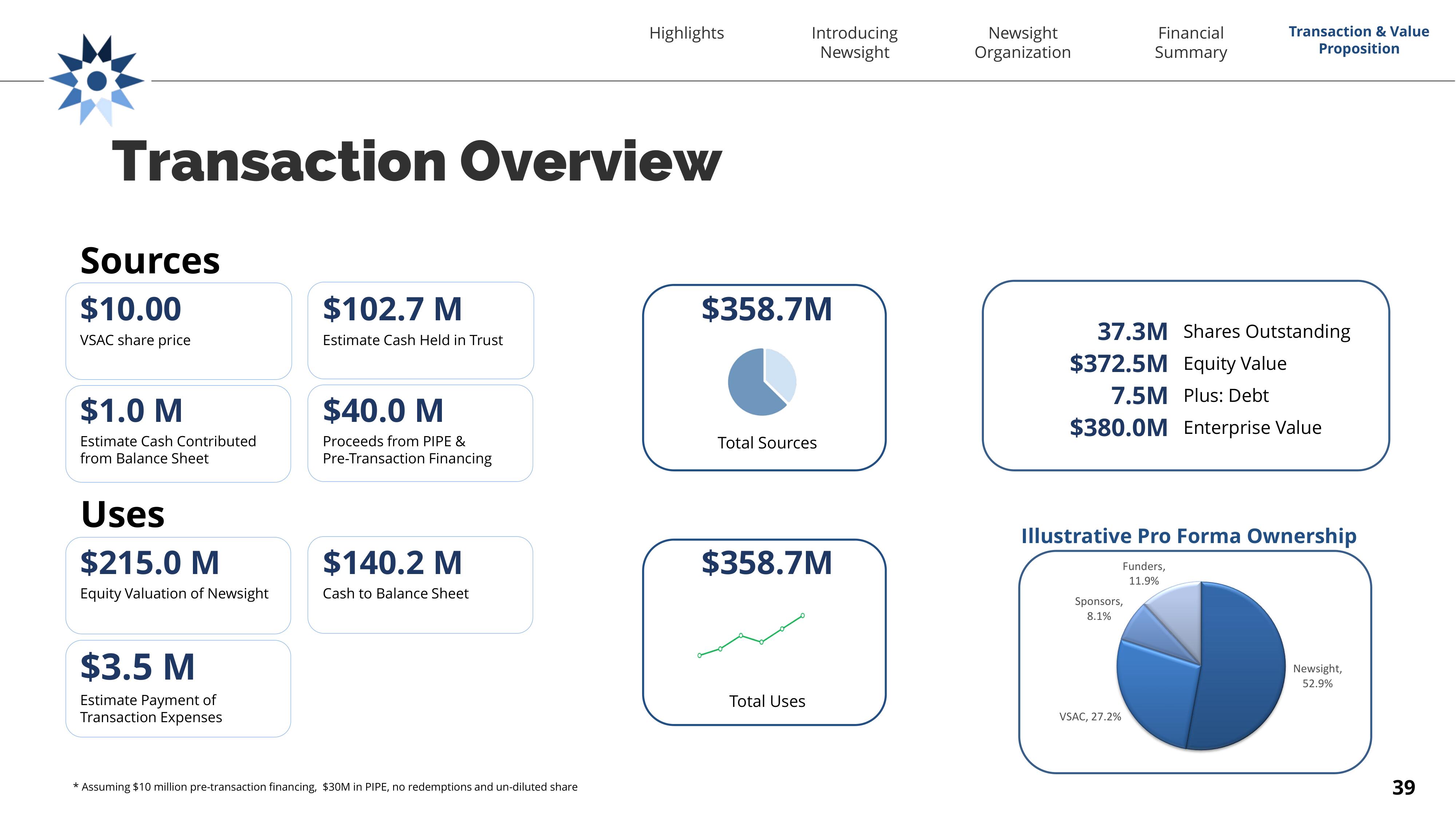Go to Newsight Organization tab
Screen dimensions: 1456x819
(1022, 42)
